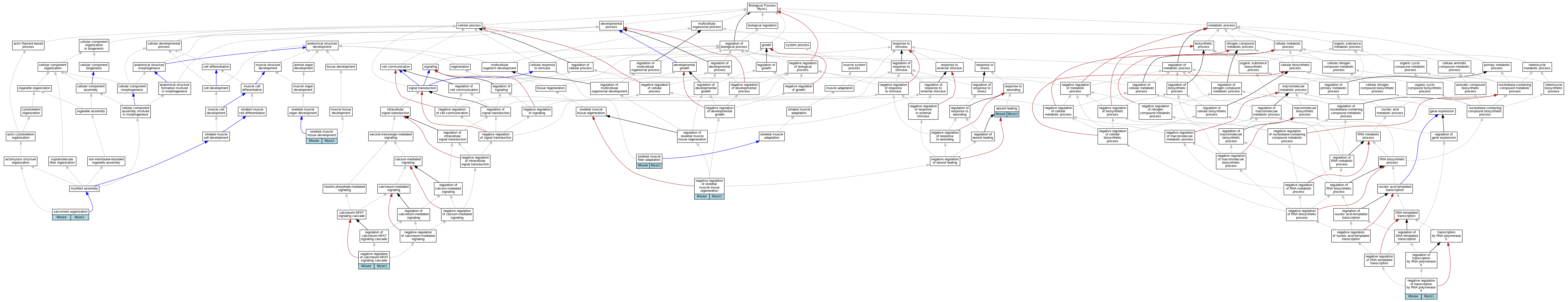1568x302 pixels.
Task: Click the 'intracellular signal transduction' node
Action: 396,111
